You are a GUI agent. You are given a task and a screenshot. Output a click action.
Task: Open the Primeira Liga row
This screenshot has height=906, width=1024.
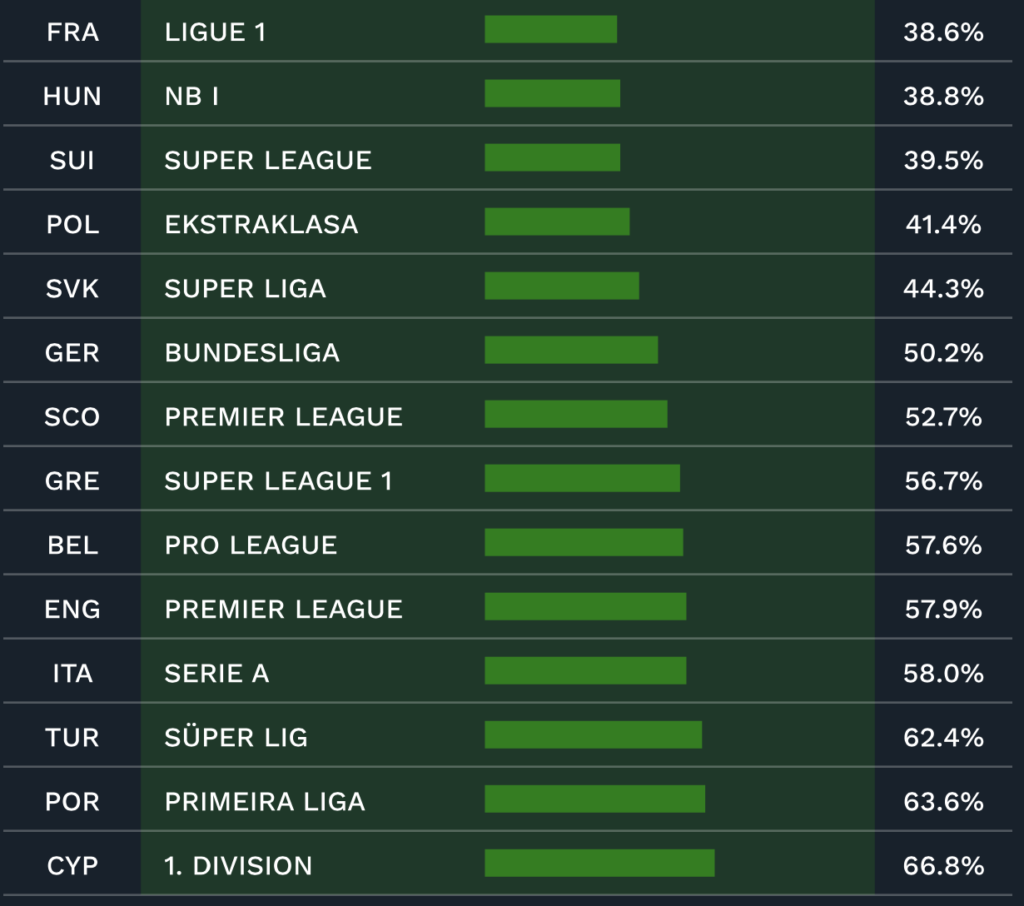click(x=507, y=801)
